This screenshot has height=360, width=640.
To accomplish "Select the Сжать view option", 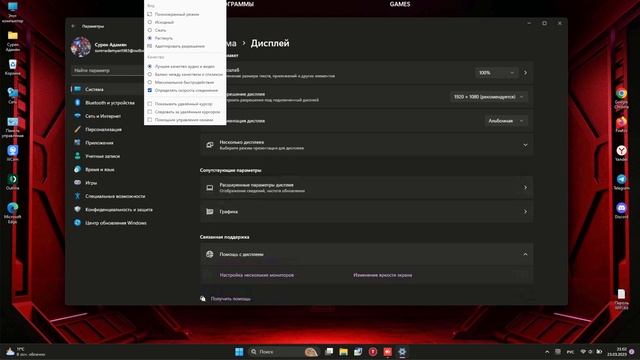I will [x=158, y=30].
